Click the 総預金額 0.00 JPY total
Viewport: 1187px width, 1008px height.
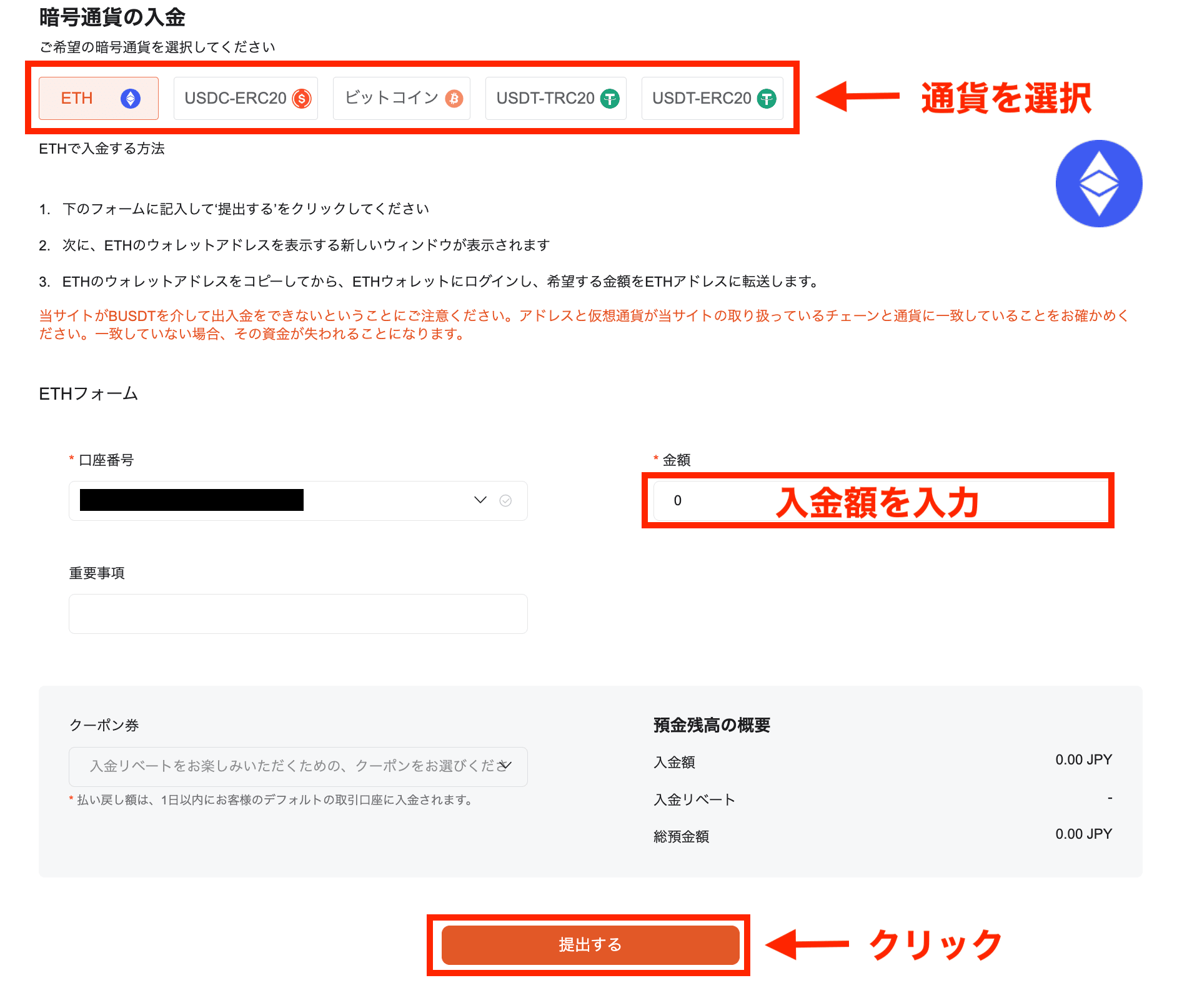point(1083,833)
